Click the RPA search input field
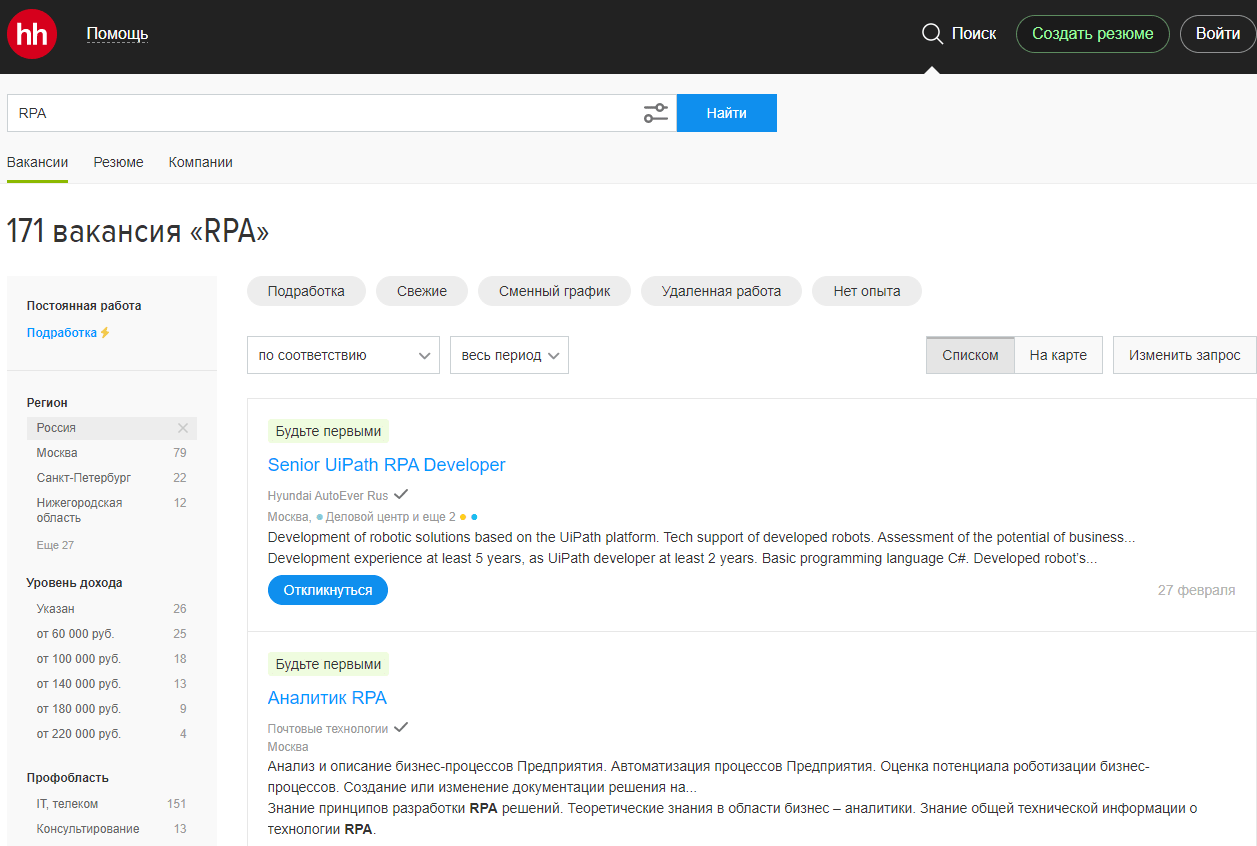Image resolution: width=1257 pixels, height=846 pixels. (x=320, y=113)
